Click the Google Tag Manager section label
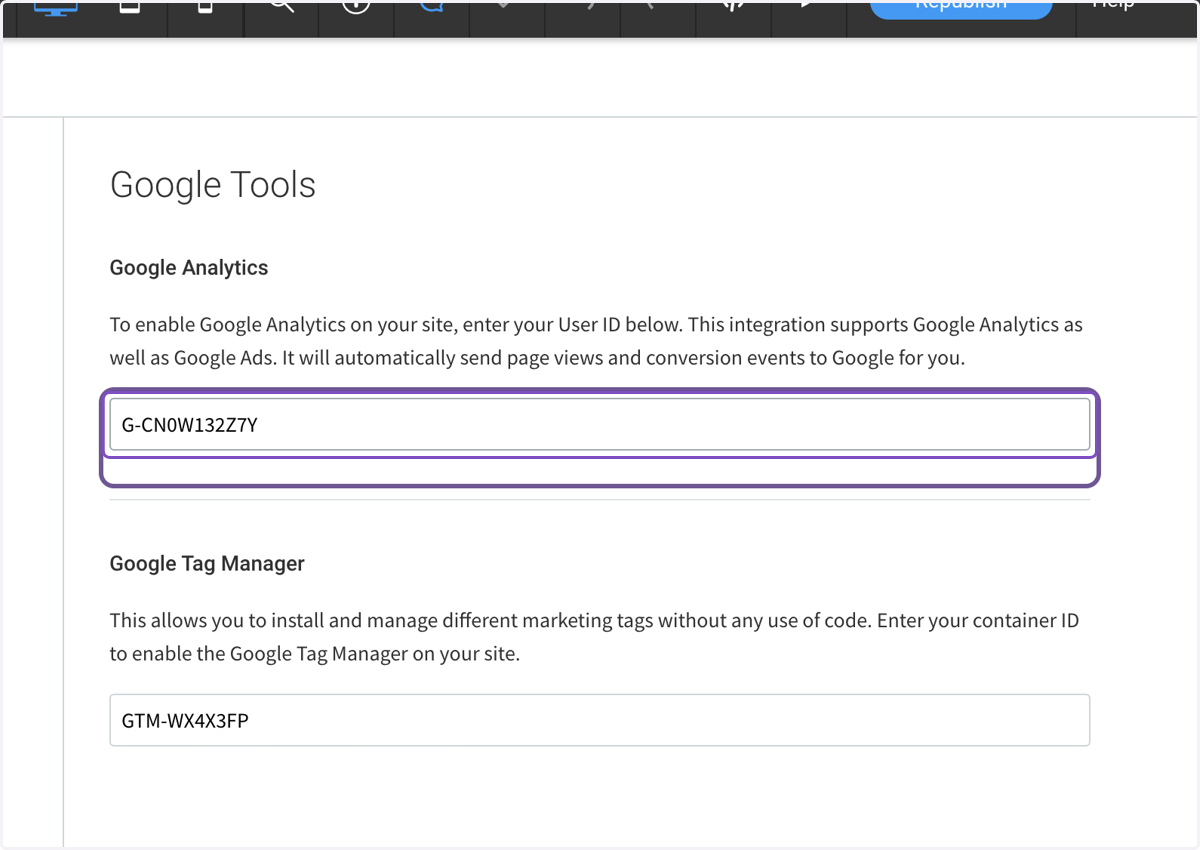 tap(207, 564)
